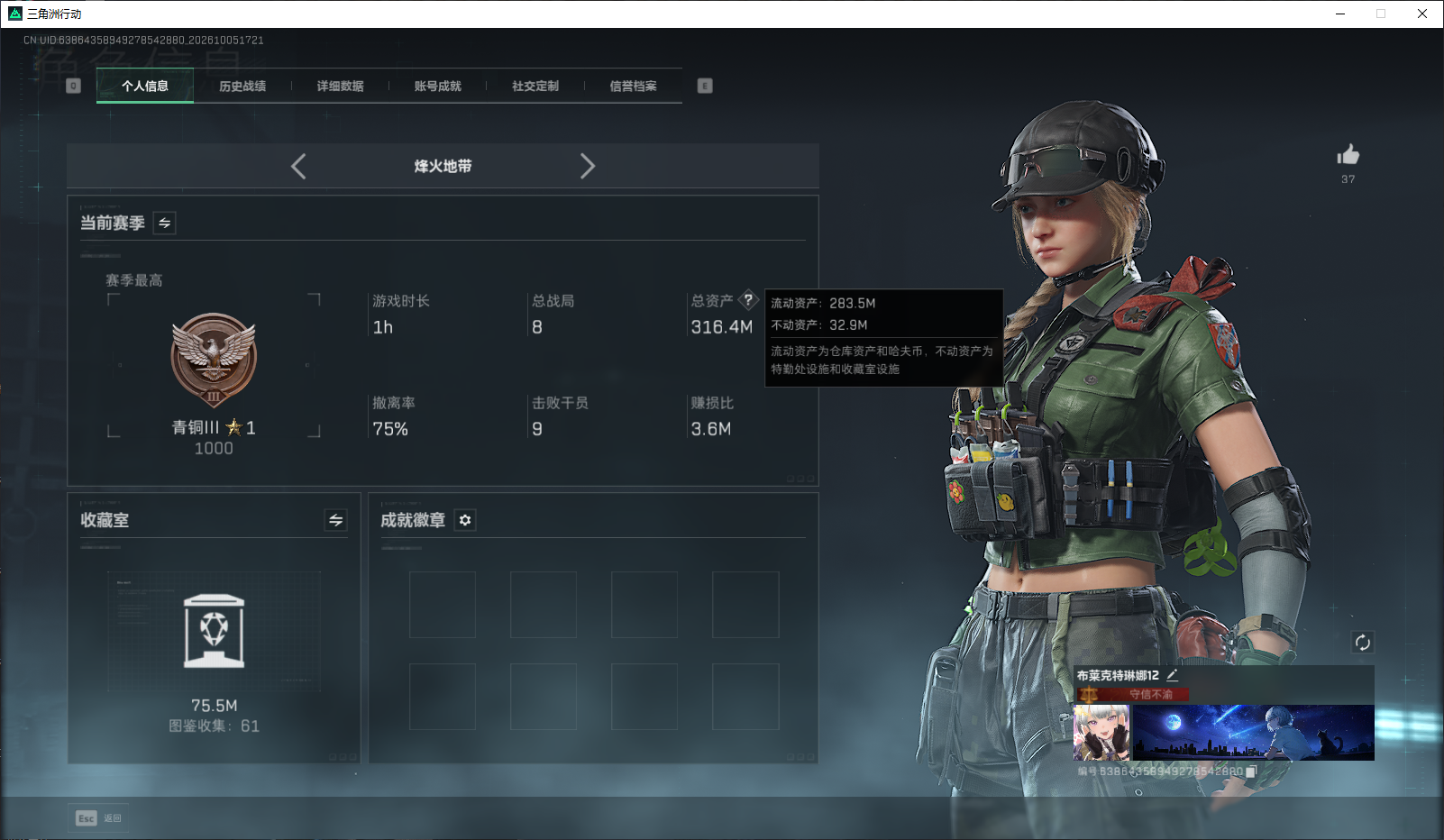
Task: Go to previous mode with left chevron
Action: [x=298, y=166]
